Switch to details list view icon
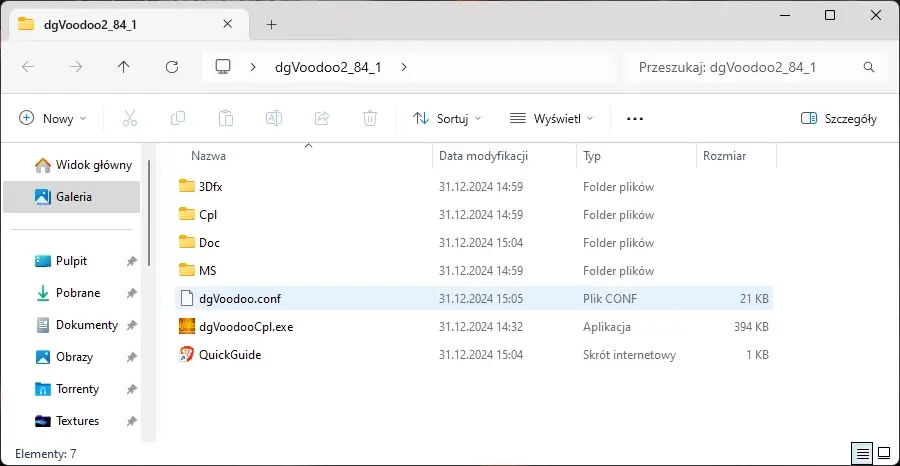Screen dimensions: 900x466 click(863, 454)
